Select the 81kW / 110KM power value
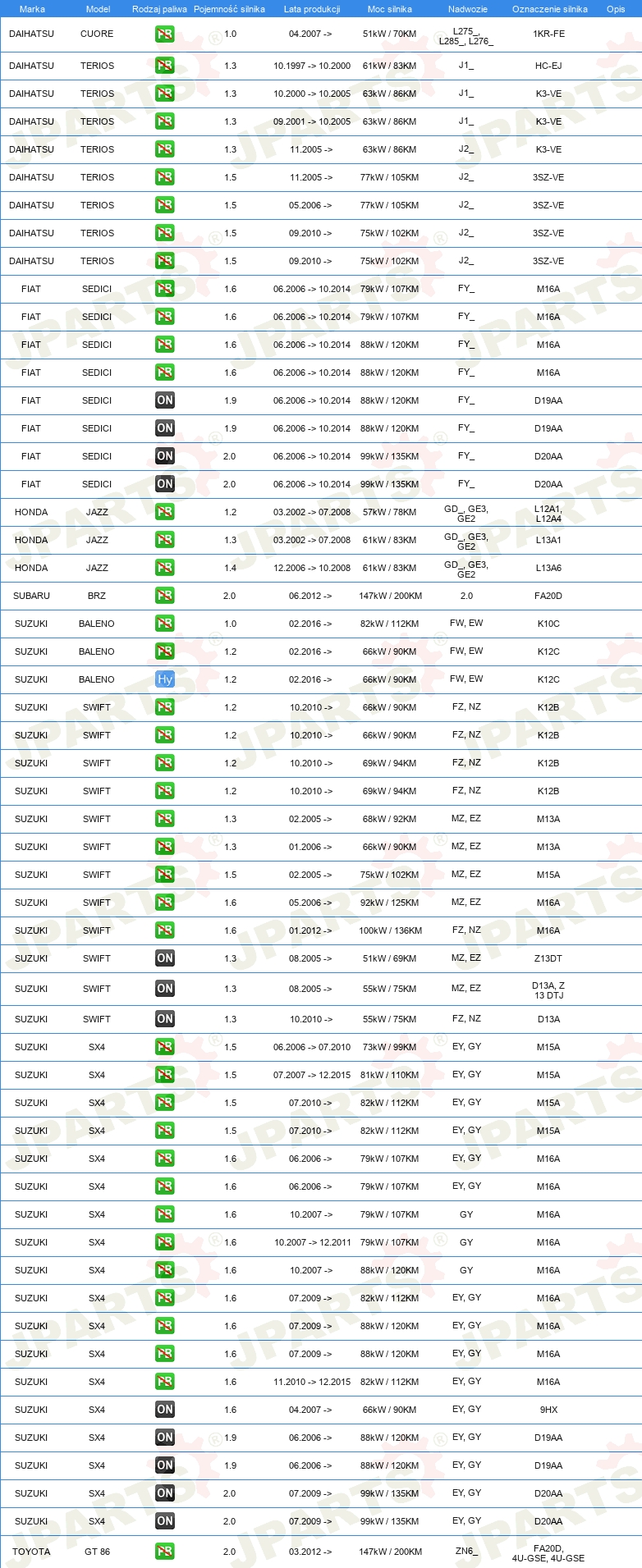This screenshot has height=1568, width=642. pos(389,1075)
